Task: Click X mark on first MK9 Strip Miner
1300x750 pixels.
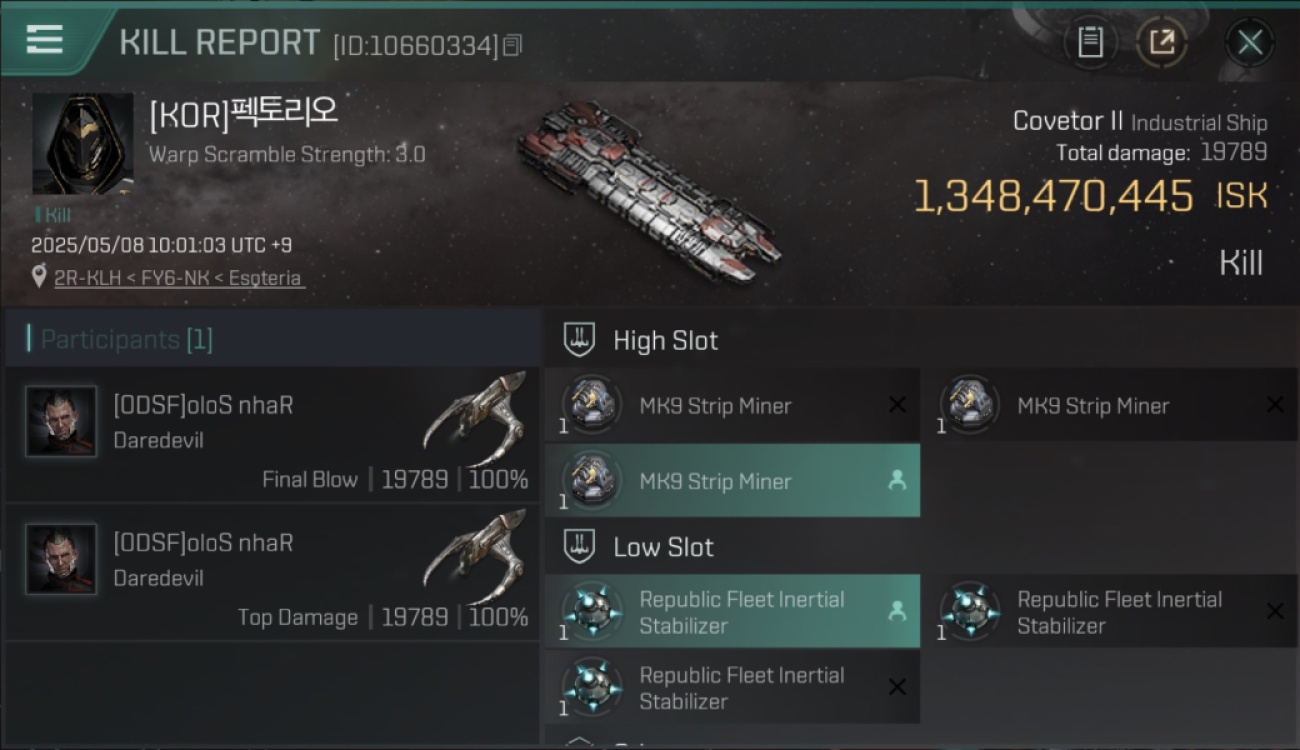Action: tap(897, 405)
